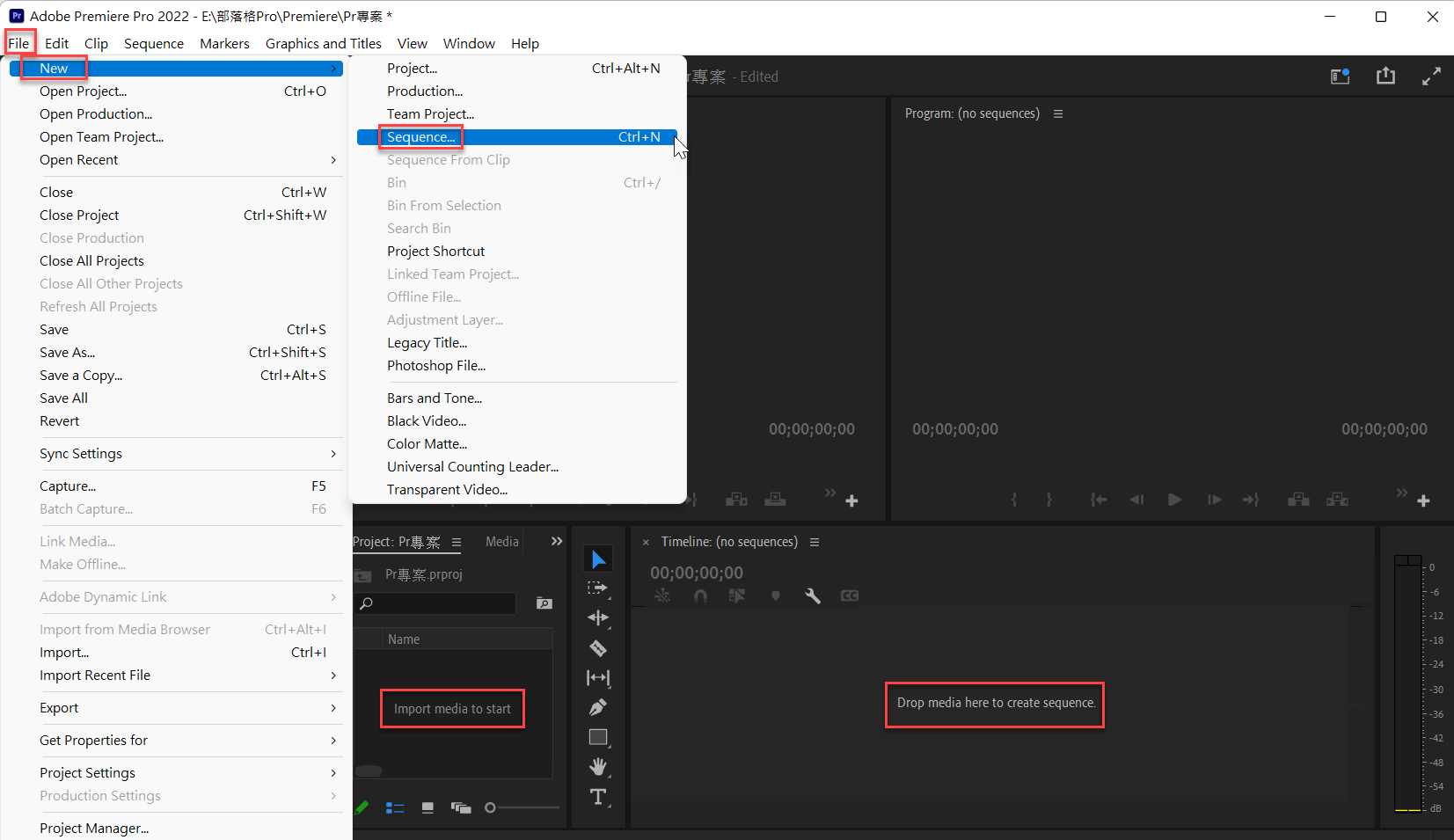
Task: Click the Overwrite button in Source monitor
Action: [775, 500]
